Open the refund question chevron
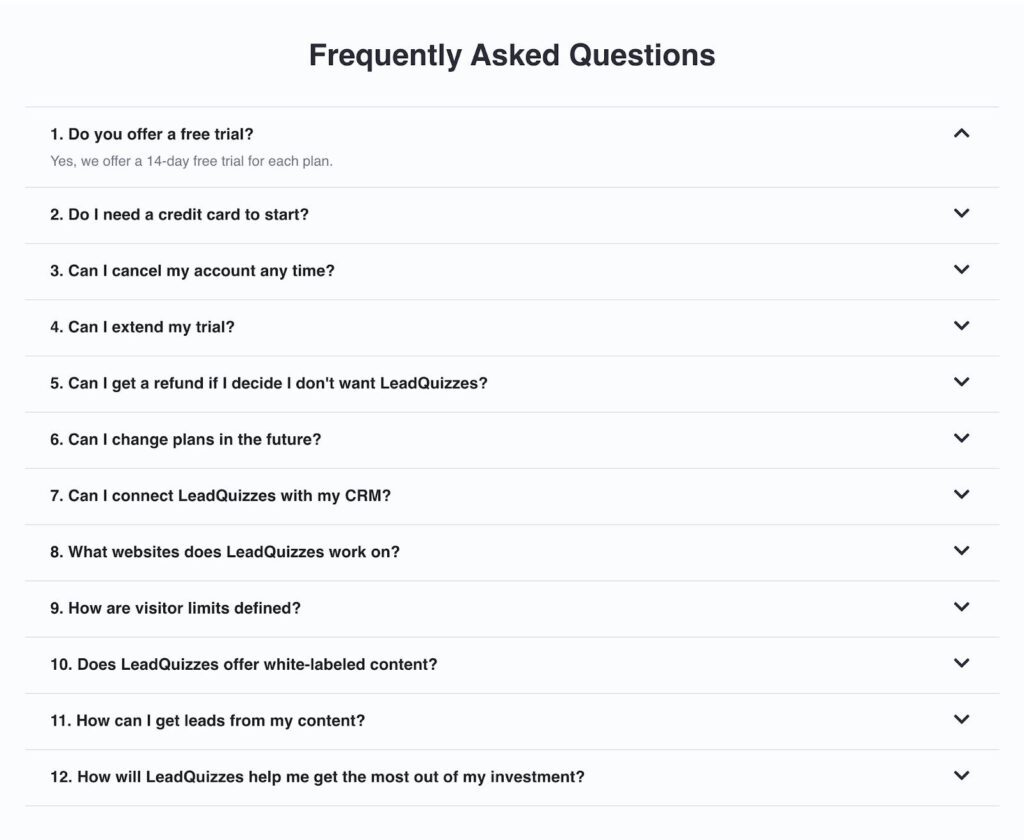 962,381
